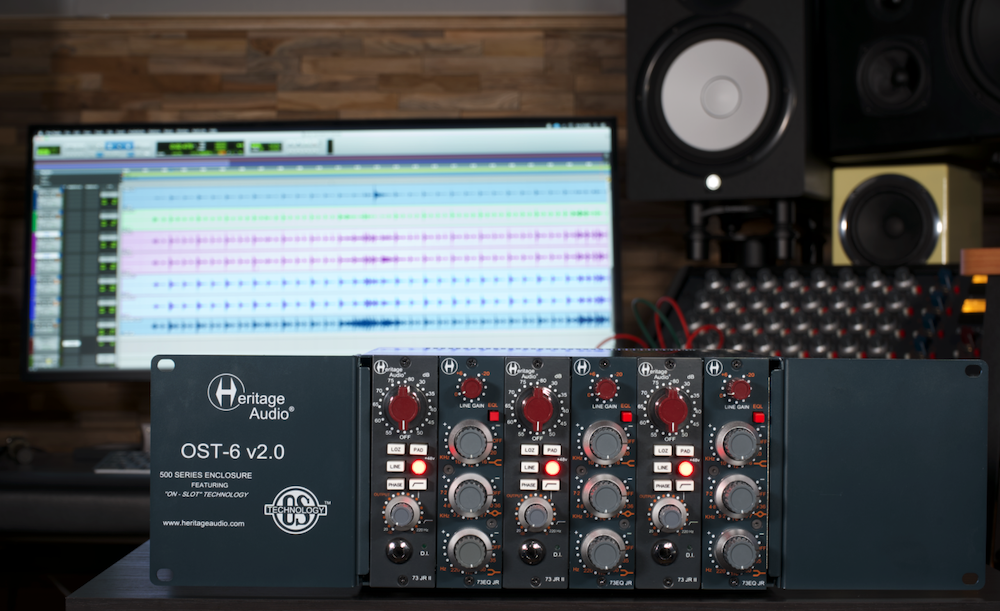Screen dimensions: 1000x611
Task: Click the LINE GAIN knob on left 73EQ JR
Action: coord(471,388)
